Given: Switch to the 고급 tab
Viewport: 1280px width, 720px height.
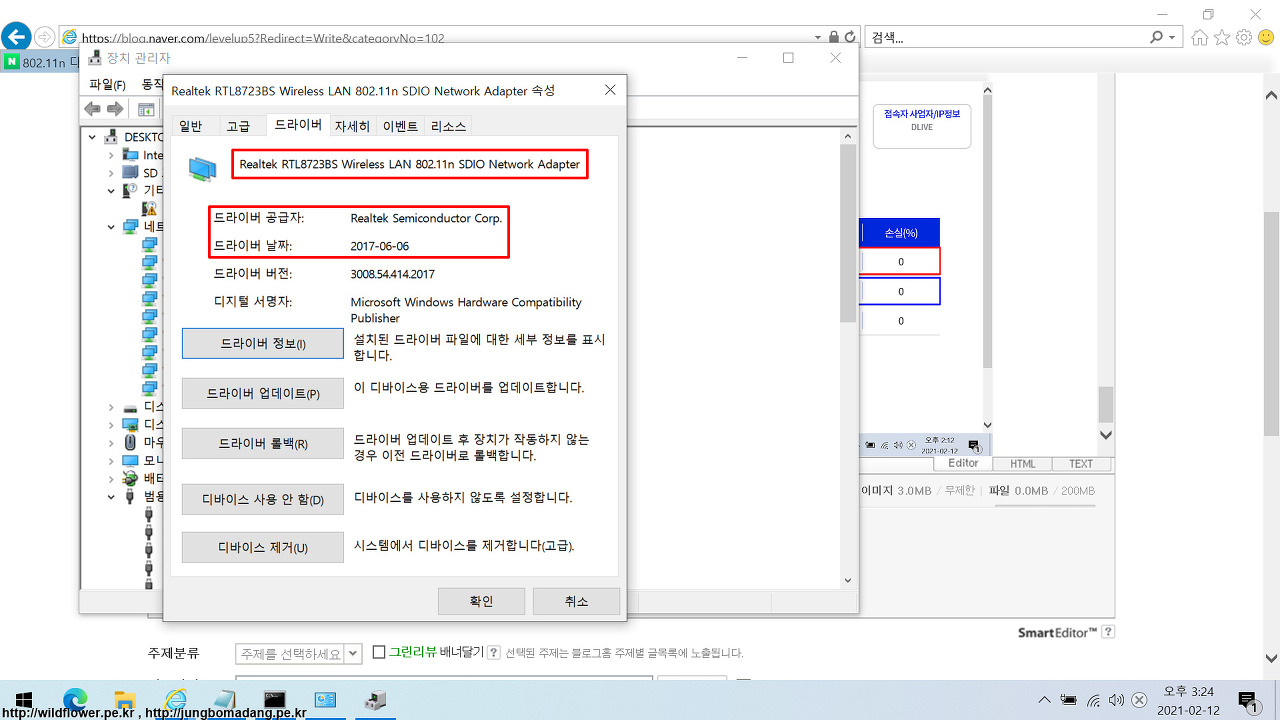Looking at the screenshot, I should [x=238, y=126].
